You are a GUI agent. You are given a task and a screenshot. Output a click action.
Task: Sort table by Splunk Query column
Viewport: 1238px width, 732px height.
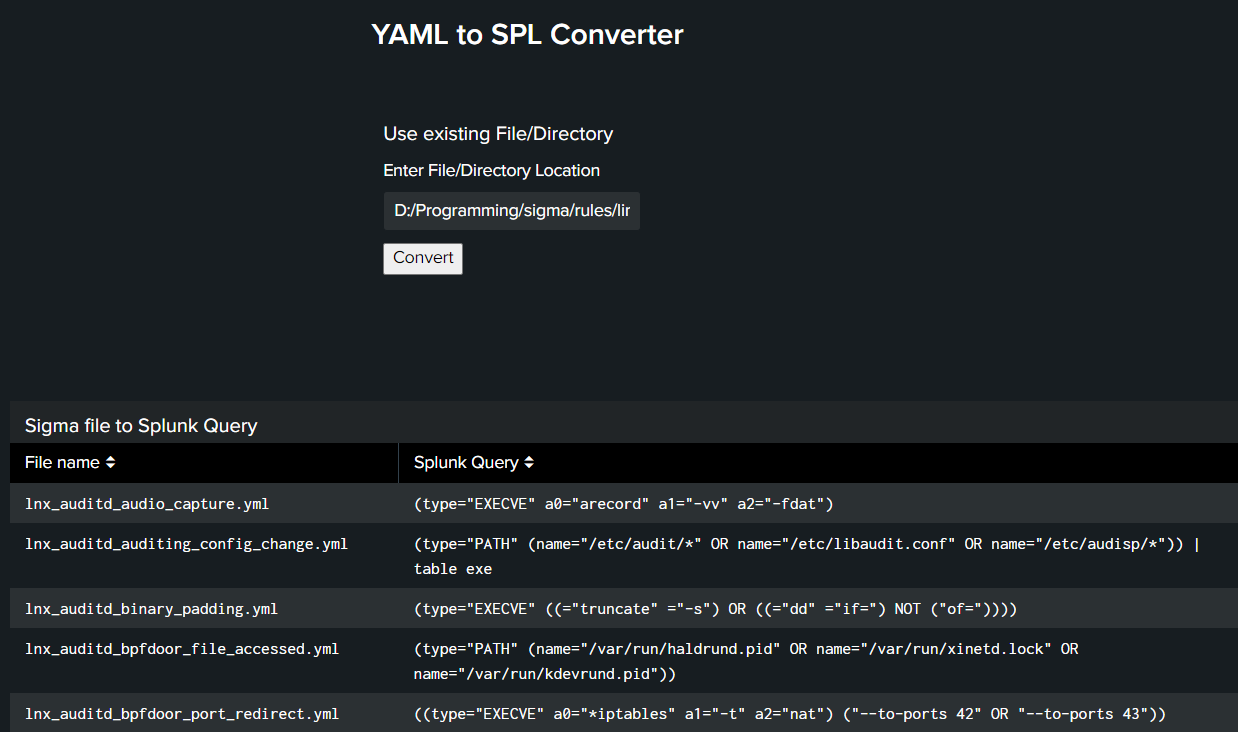click(x=474, y=463)
